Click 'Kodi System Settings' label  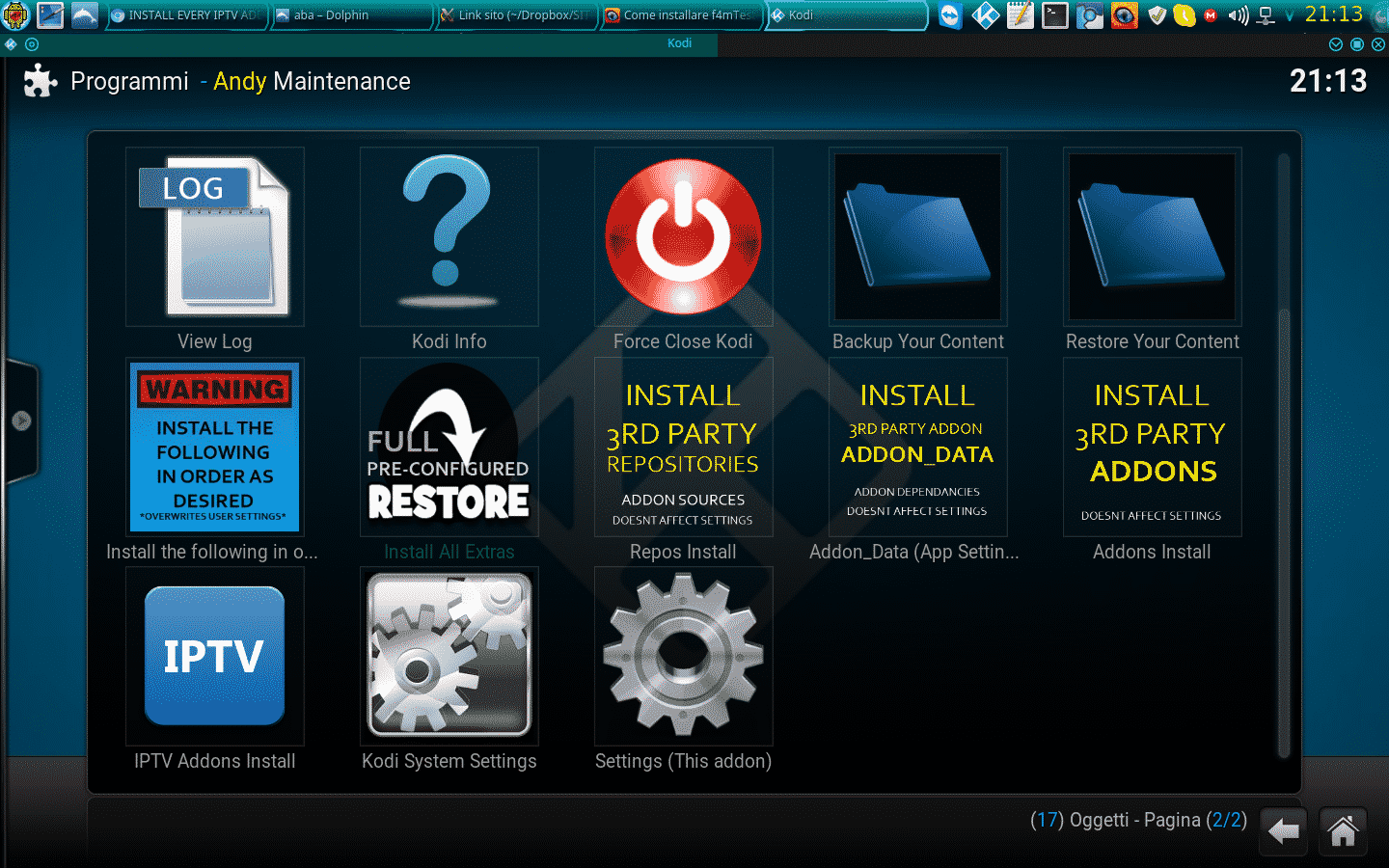click(449, 761)
